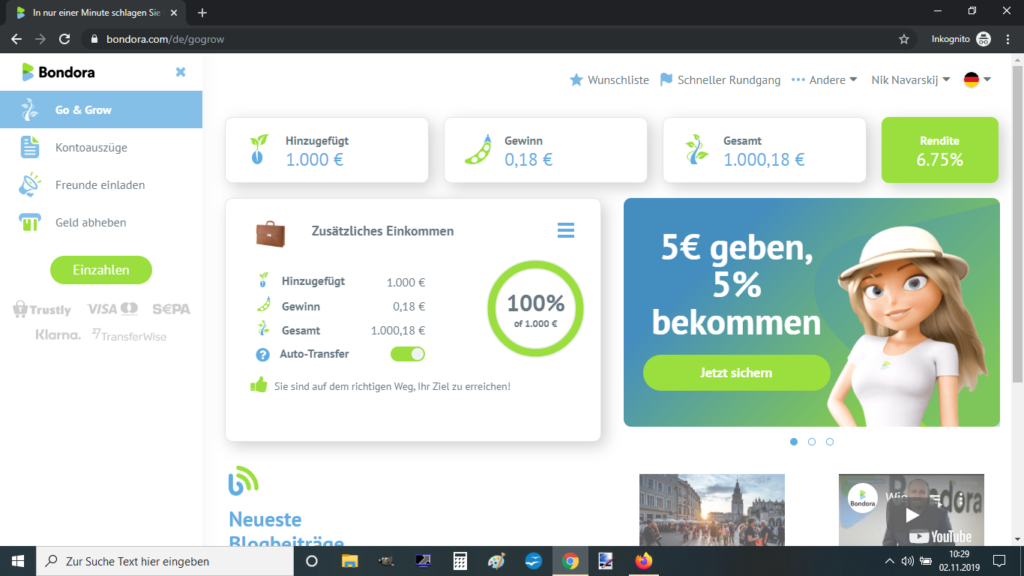Click the Hinzugefügt seedling icon in top card
1024x576 pixels.
259,149
